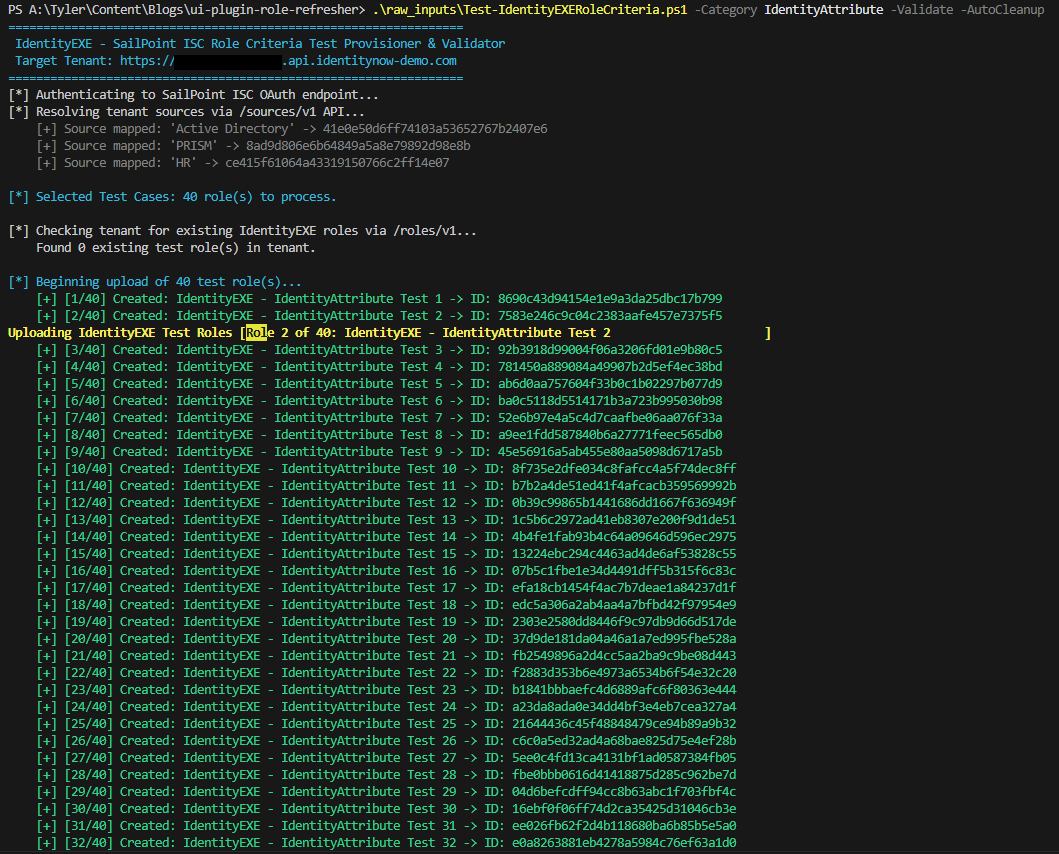1059x854 pixels.
Task: Click the 'HR' source mapped line
Action: 242,163
